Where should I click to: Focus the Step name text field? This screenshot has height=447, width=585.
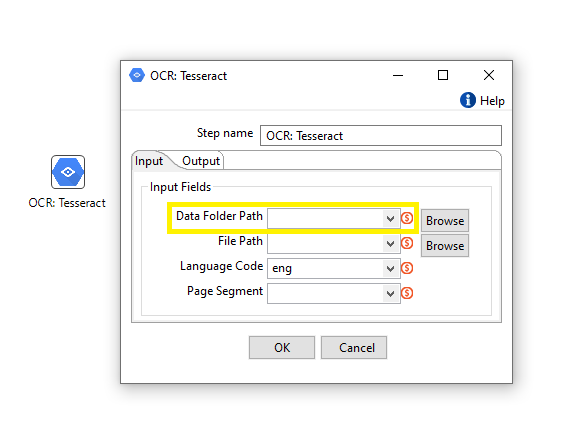tap(381, 135)
